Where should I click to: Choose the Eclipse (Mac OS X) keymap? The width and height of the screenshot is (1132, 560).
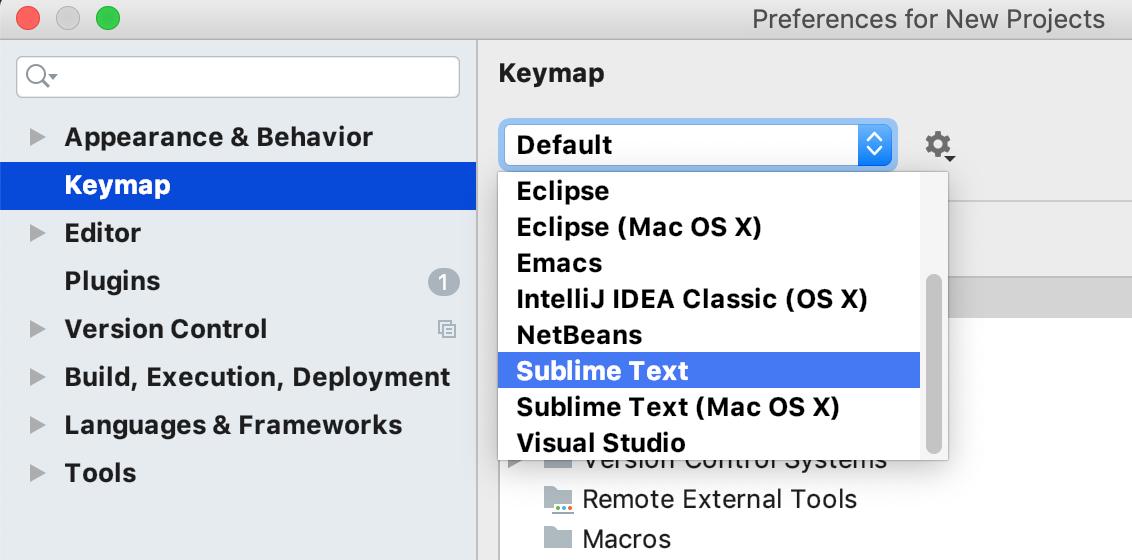point(708,227)
